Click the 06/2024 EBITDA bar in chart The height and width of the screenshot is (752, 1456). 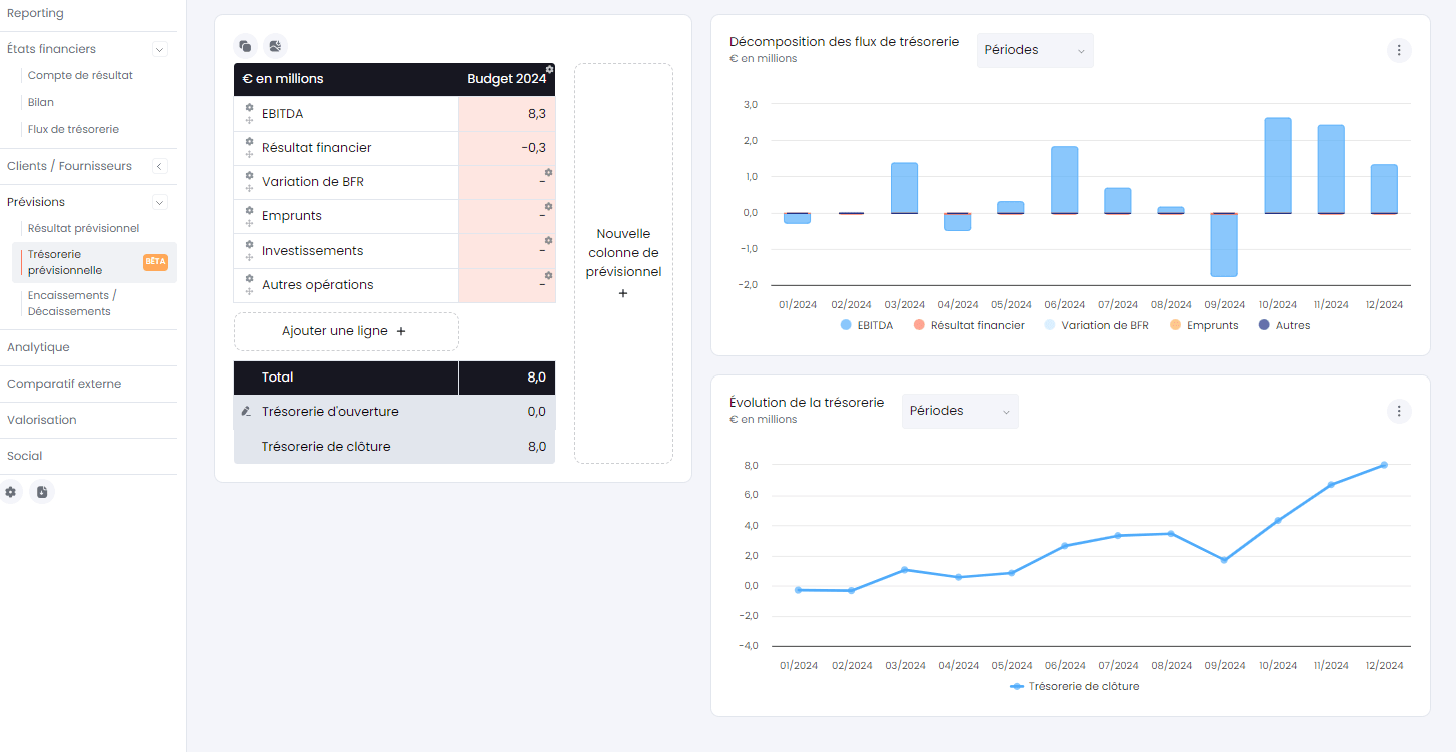1065,180
